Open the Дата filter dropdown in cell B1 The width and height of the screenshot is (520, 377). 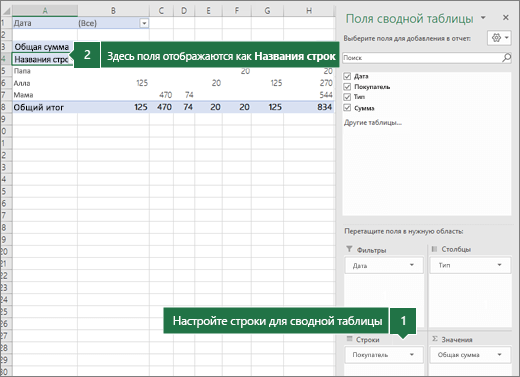144,23
